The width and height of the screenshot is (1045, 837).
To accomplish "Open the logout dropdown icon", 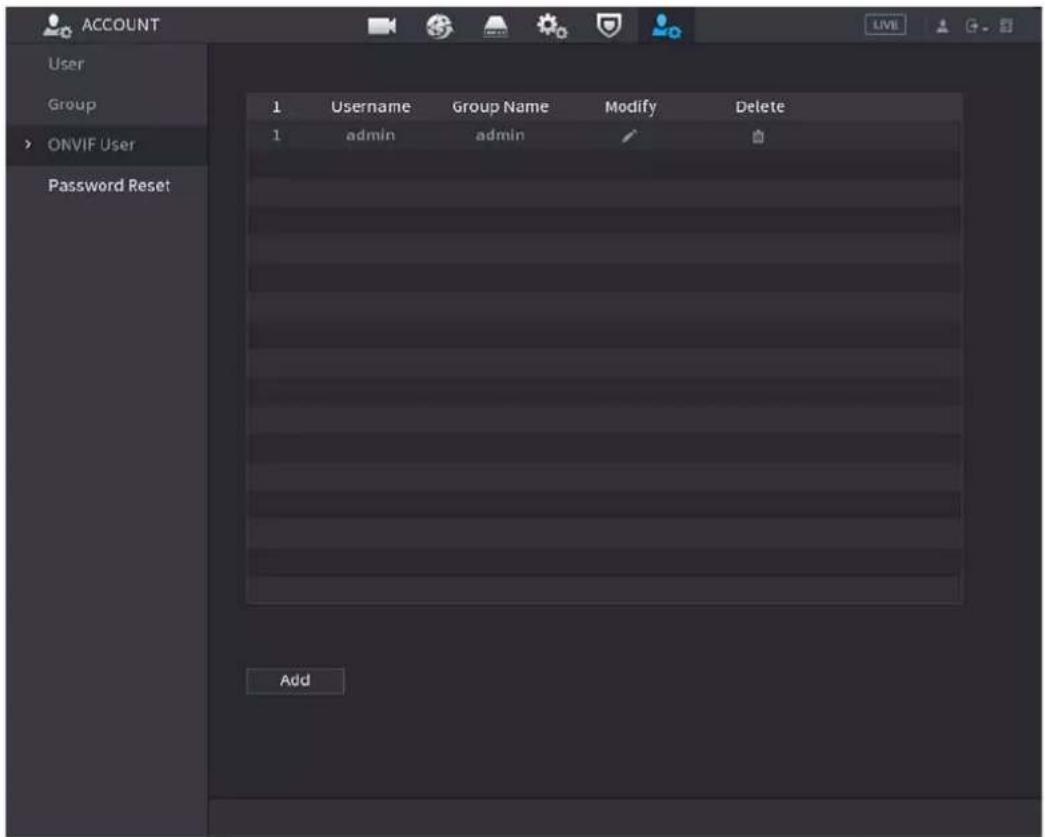I will coord(976,27).
